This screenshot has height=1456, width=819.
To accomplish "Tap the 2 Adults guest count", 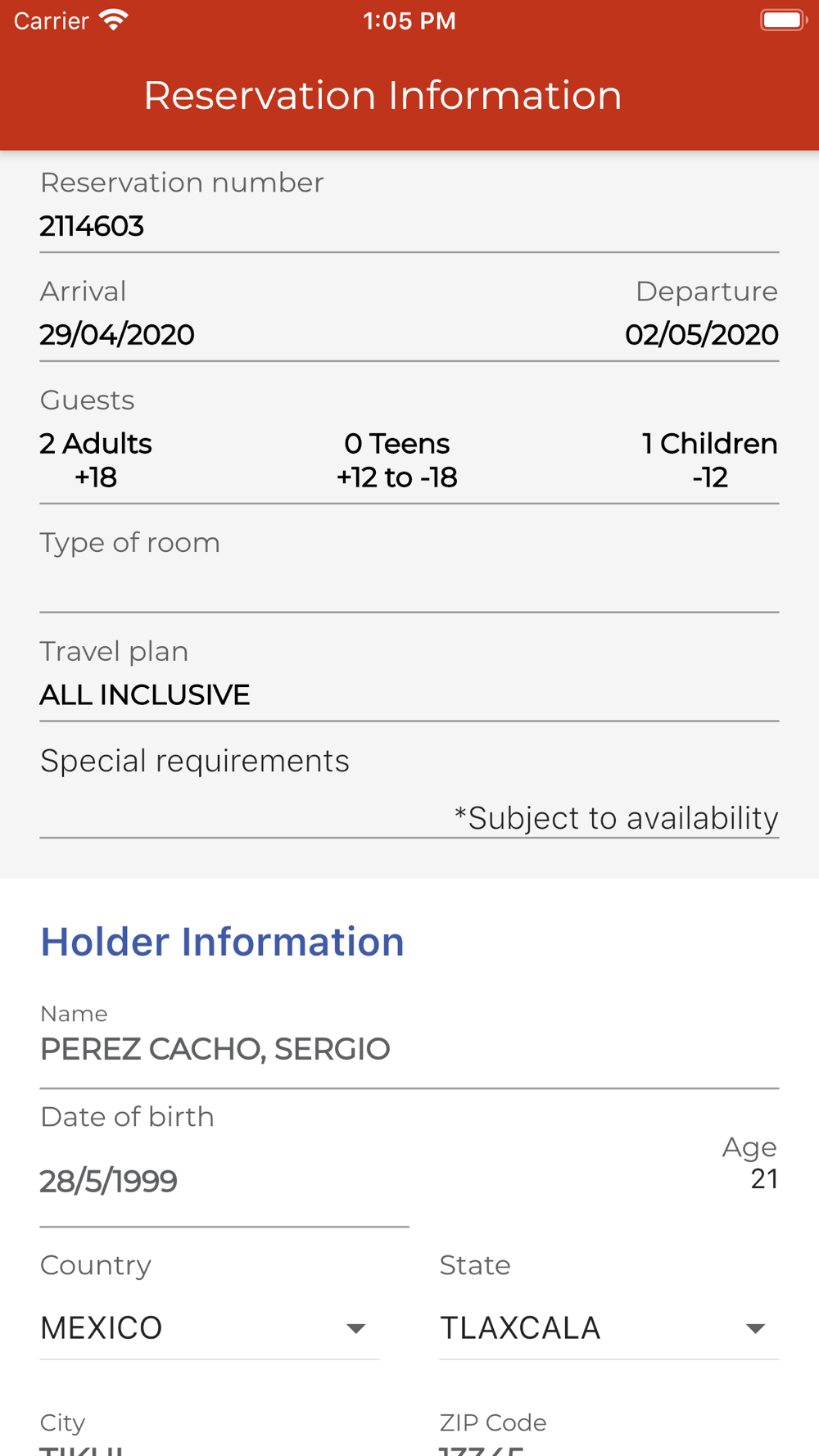I will click(x=96, y=459).
